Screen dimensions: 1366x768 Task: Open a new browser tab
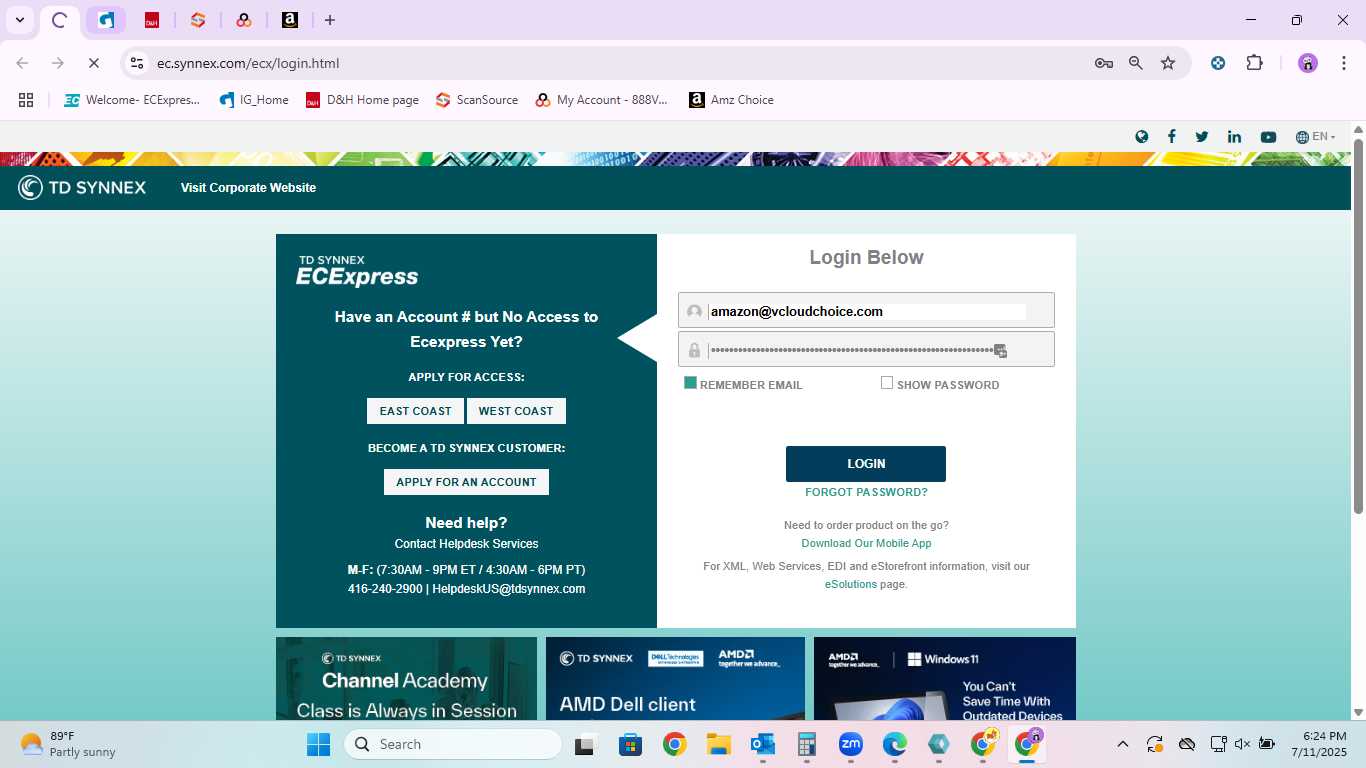(330, 20)
